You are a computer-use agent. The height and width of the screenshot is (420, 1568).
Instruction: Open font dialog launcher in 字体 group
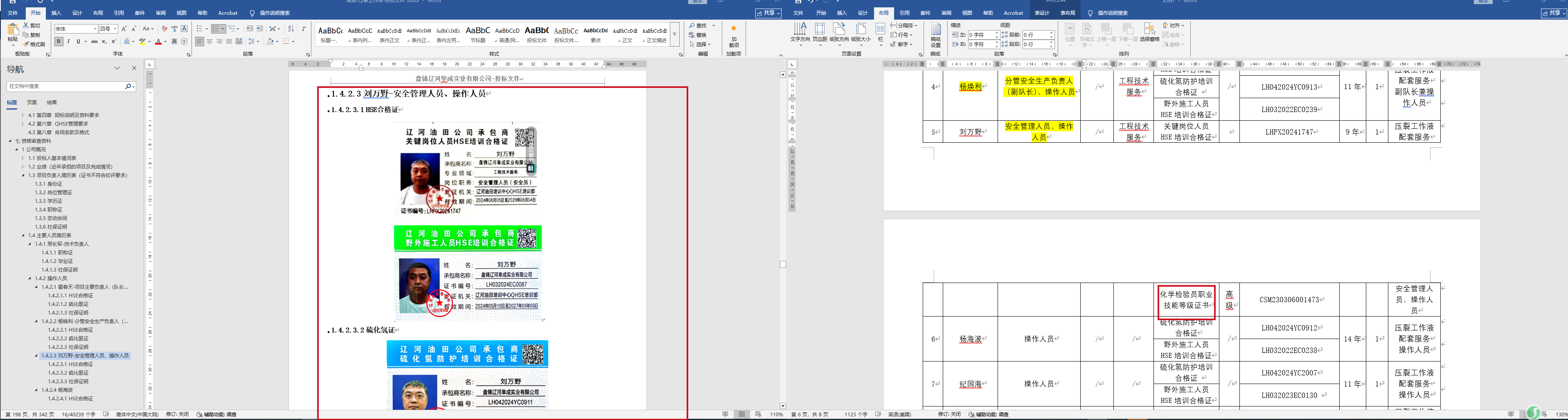[x=189, y=55]
